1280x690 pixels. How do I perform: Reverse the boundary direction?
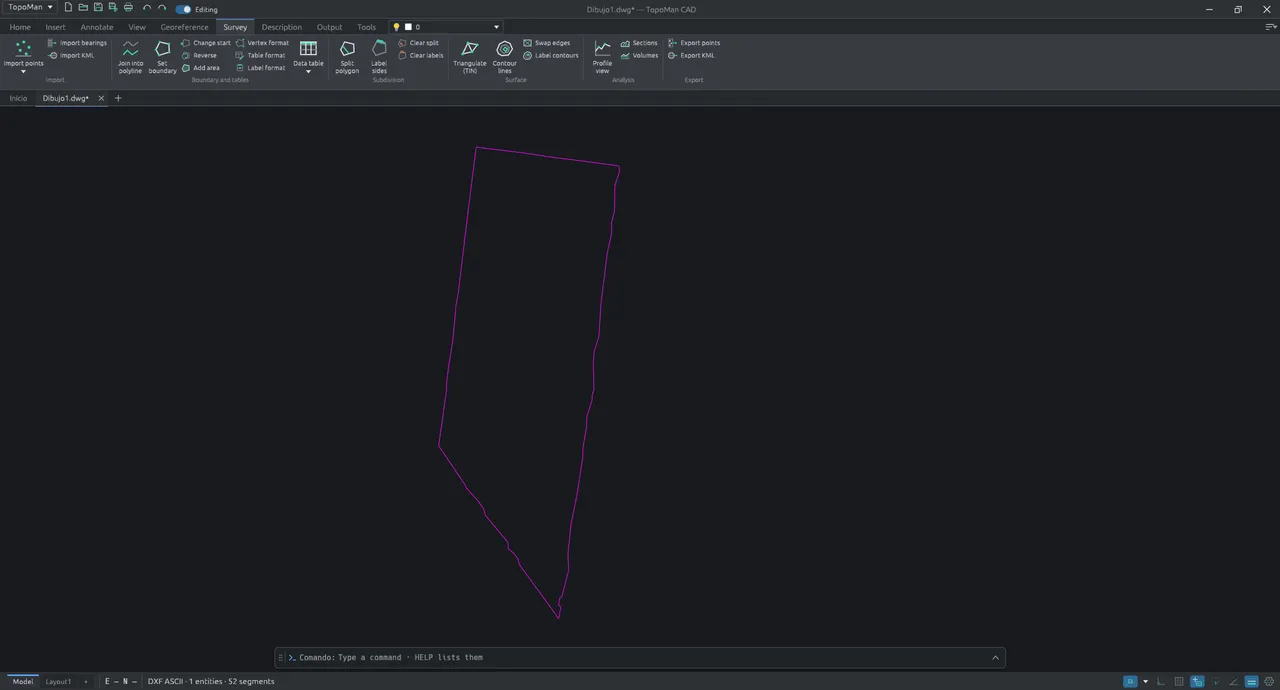coord(199,55)
